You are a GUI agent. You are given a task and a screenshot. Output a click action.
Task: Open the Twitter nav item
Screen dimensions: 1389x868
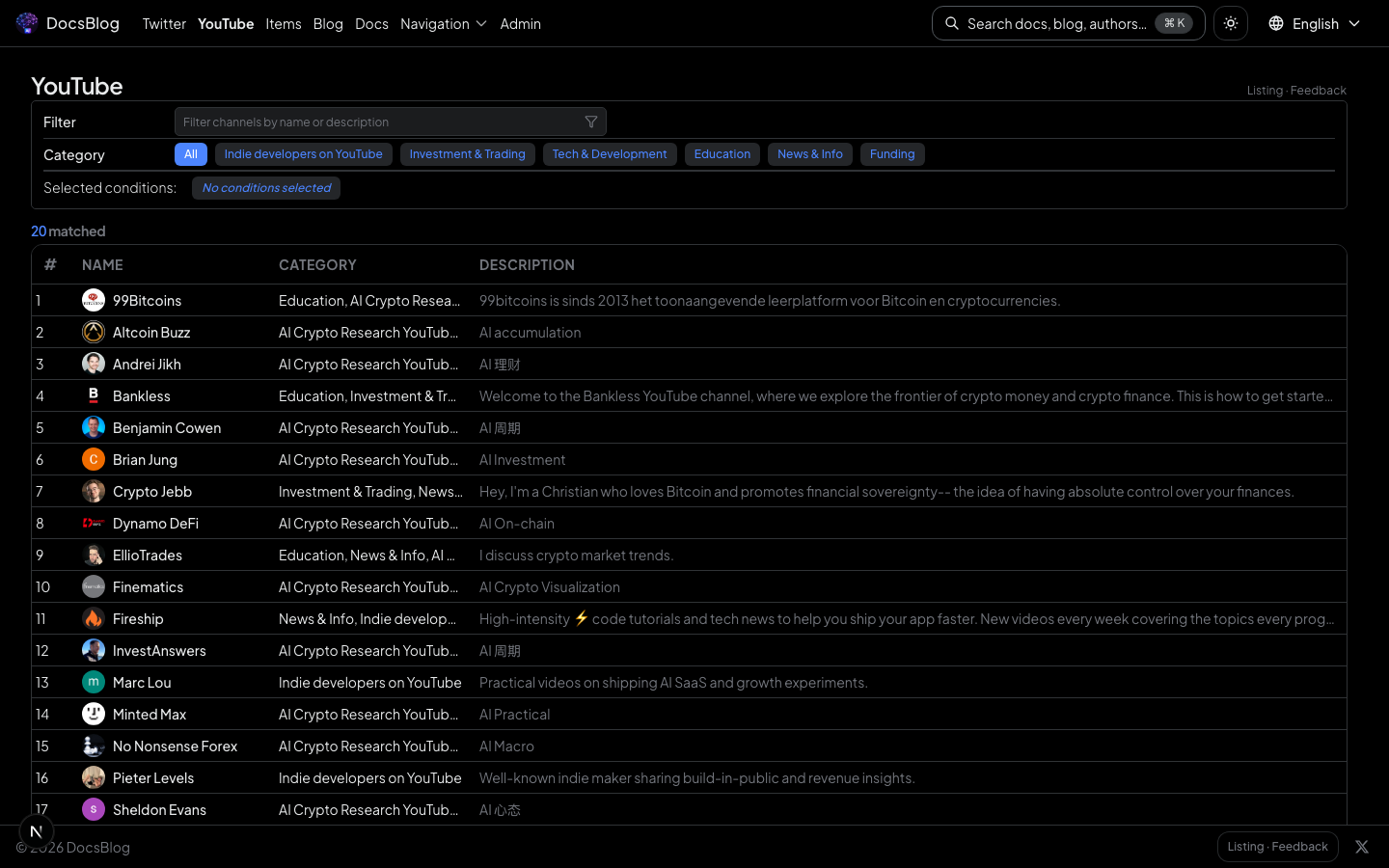[x=164, y=23]
